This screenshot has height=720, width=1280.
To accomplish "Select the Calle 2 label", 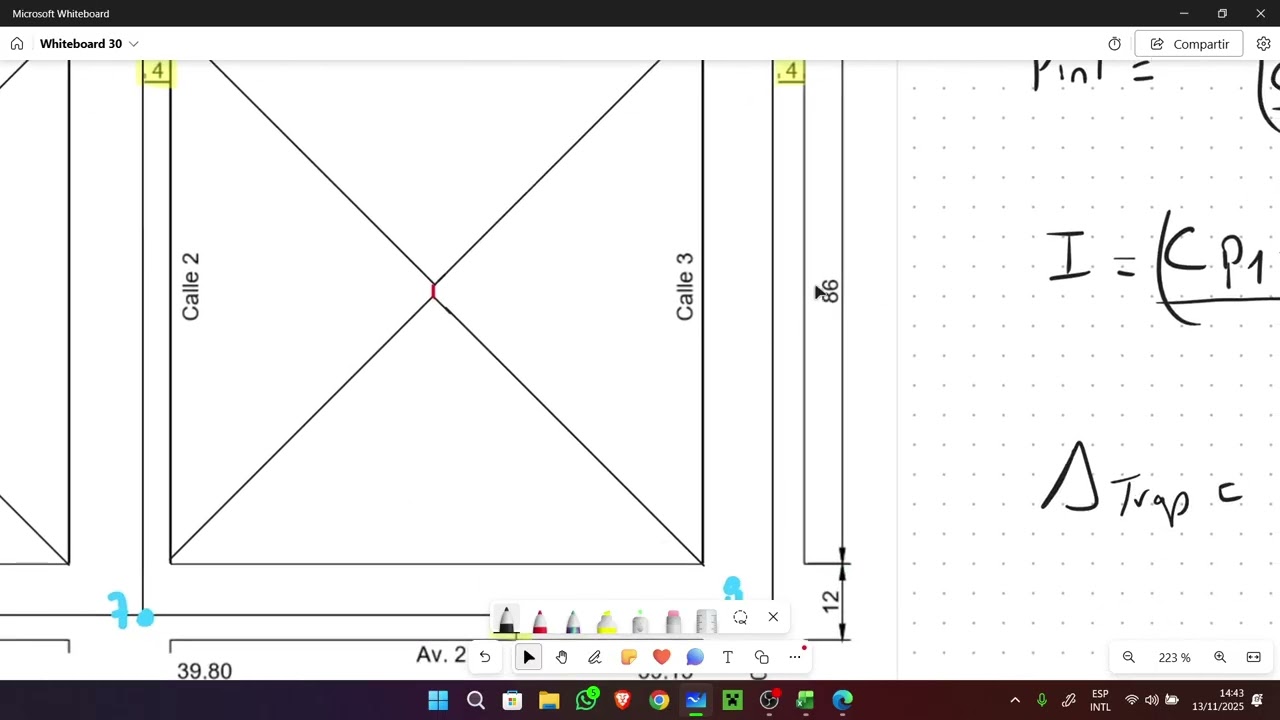I will coord(191,287).
